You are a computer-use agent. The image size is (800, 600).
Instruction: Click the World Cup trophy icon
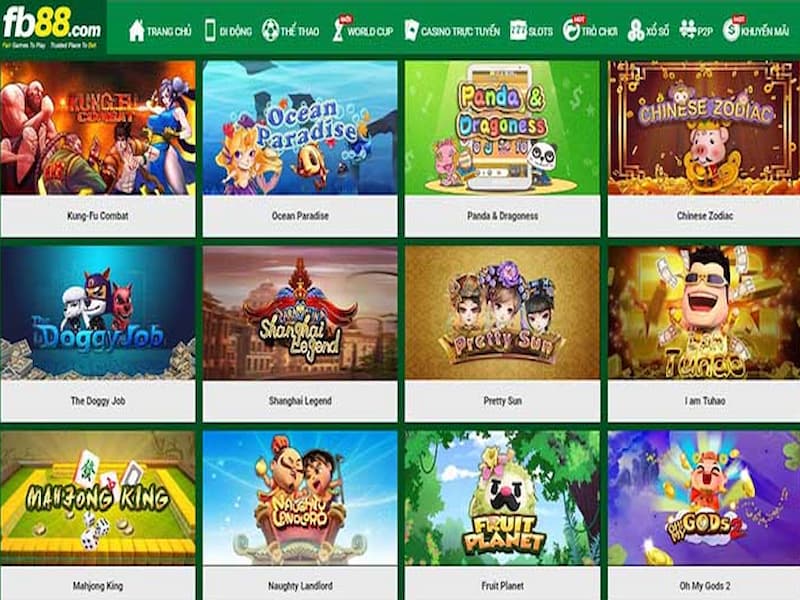tap(338, 31)
